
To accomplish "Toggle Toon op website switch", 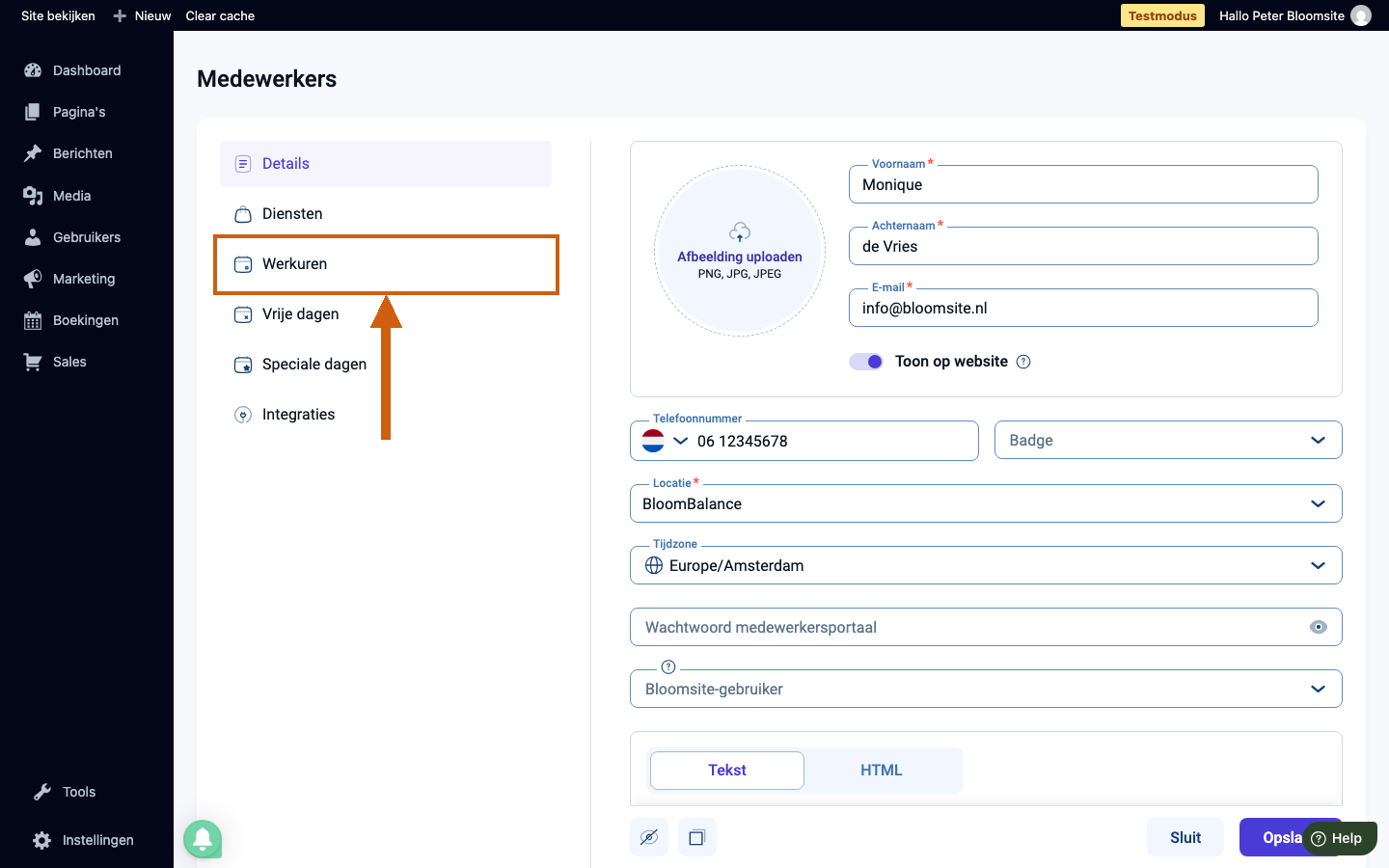I will tap(865, 362).
